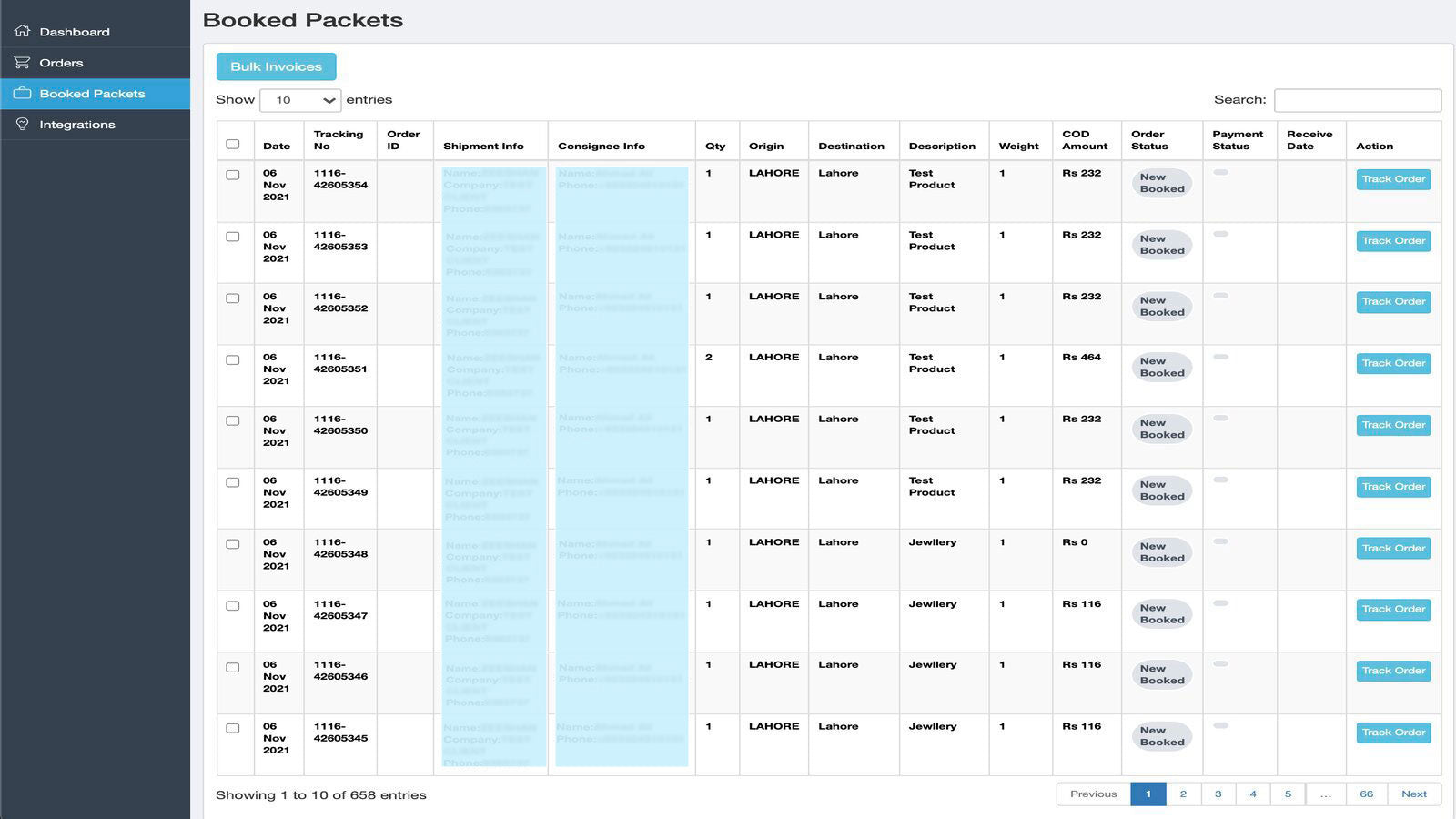1456x819 pixels.
Task: Open the Orders menu item
Action: tap(61, 63)
